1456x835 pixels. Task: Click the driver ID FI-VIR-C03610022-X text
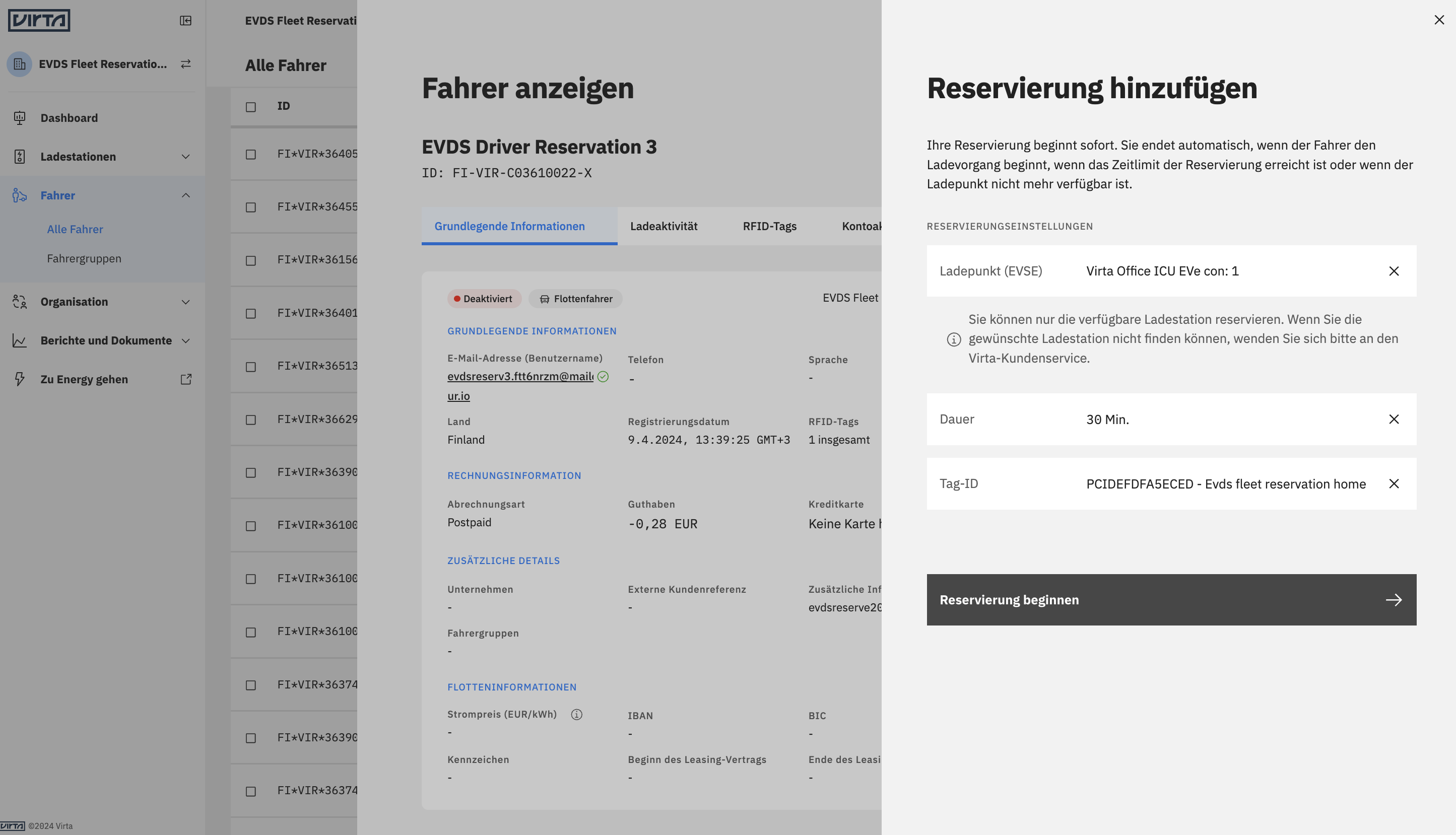point(506,173)
